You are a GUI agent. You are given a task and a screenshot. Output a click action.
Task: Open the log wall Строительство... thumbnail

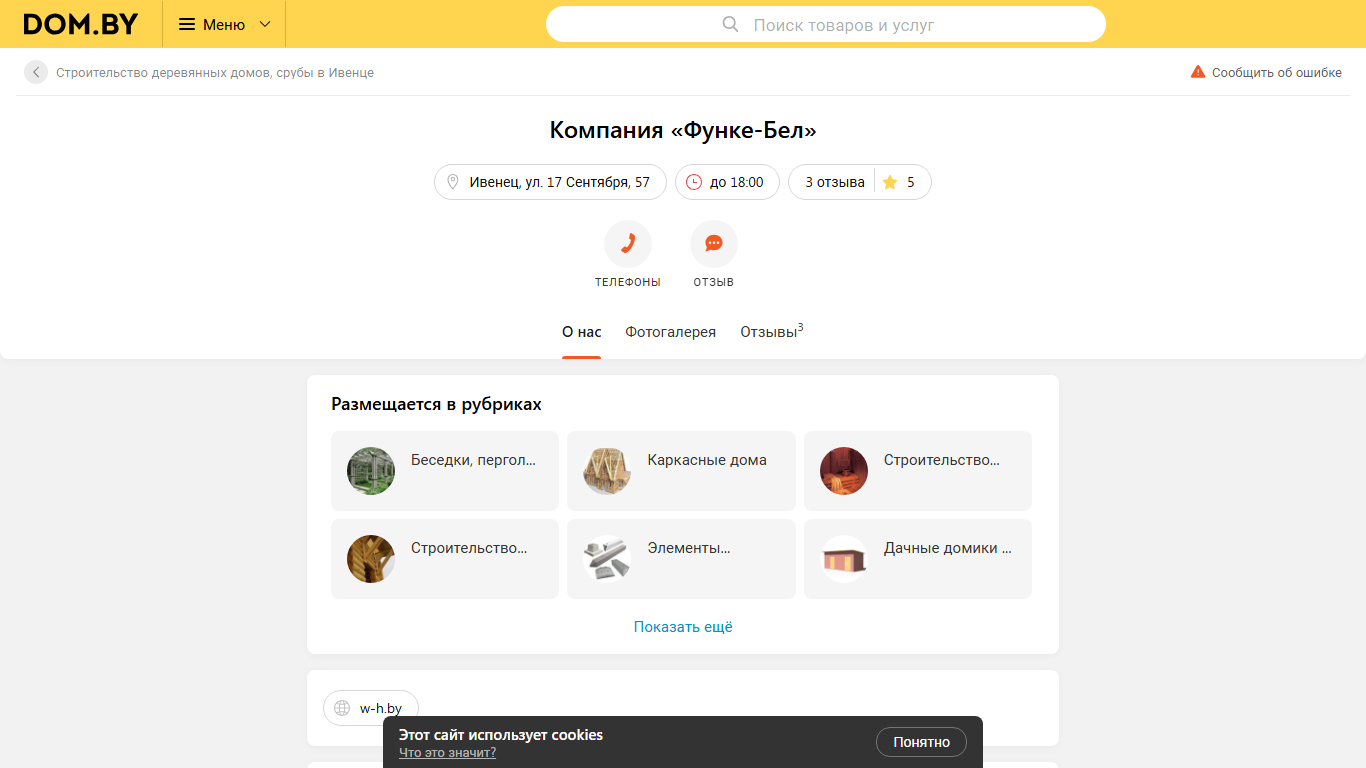[x=371, y=559]
